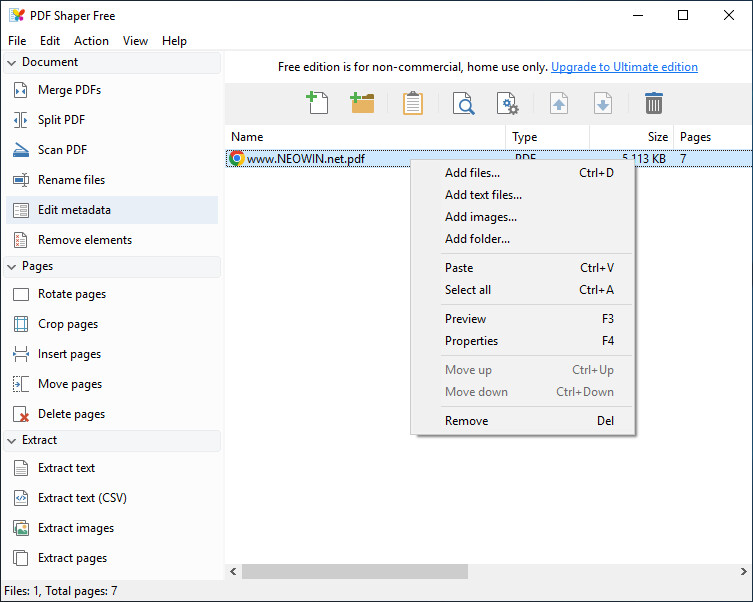
Task: Click the Extract images icon
Action: 21,528
